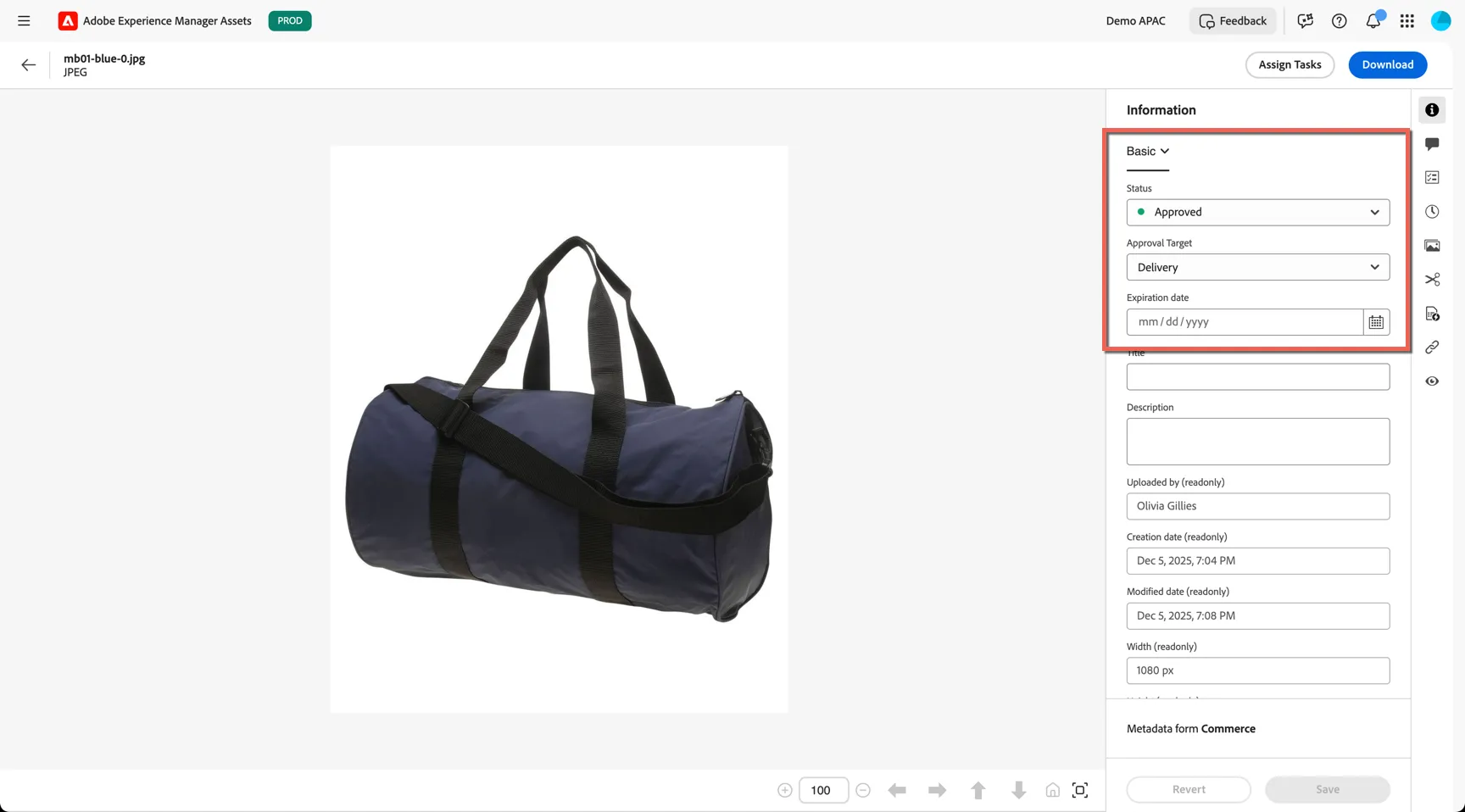This screenshot has height=812, width=1465.
Task: Go back using the left arrow
Action: click(x=28, y=64)
